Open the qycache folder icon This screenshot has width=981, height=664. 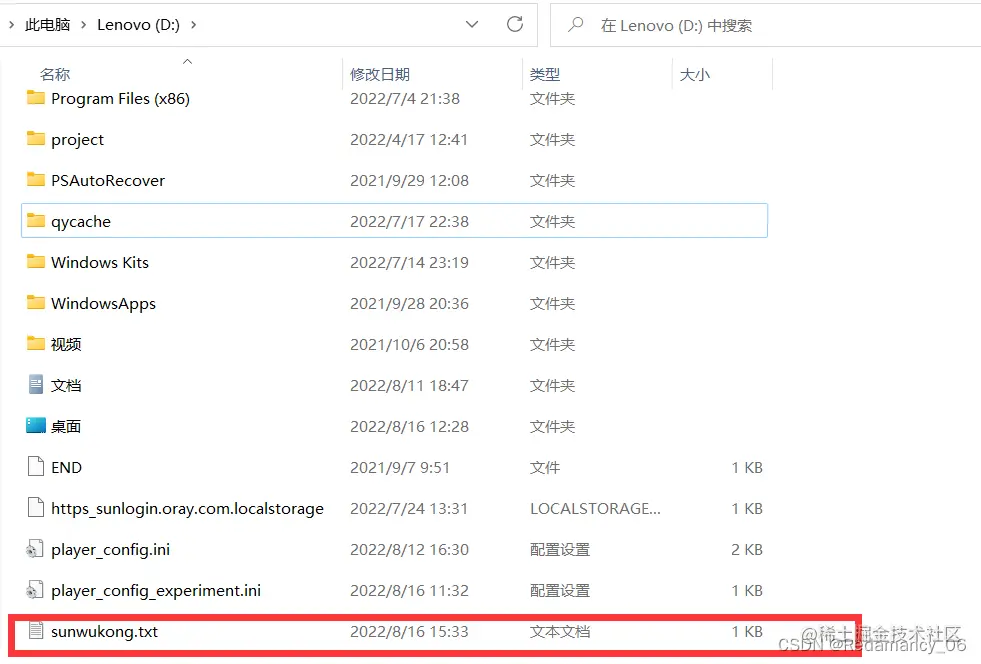[x=36, y=221]
